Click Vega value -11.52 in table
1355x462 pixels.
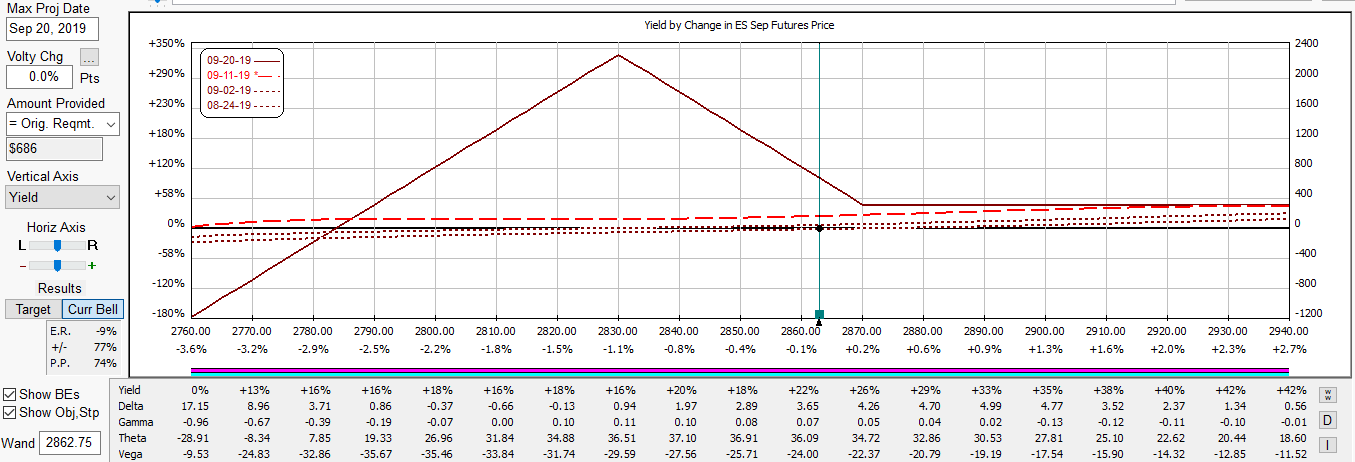(x=1289, y=454)
